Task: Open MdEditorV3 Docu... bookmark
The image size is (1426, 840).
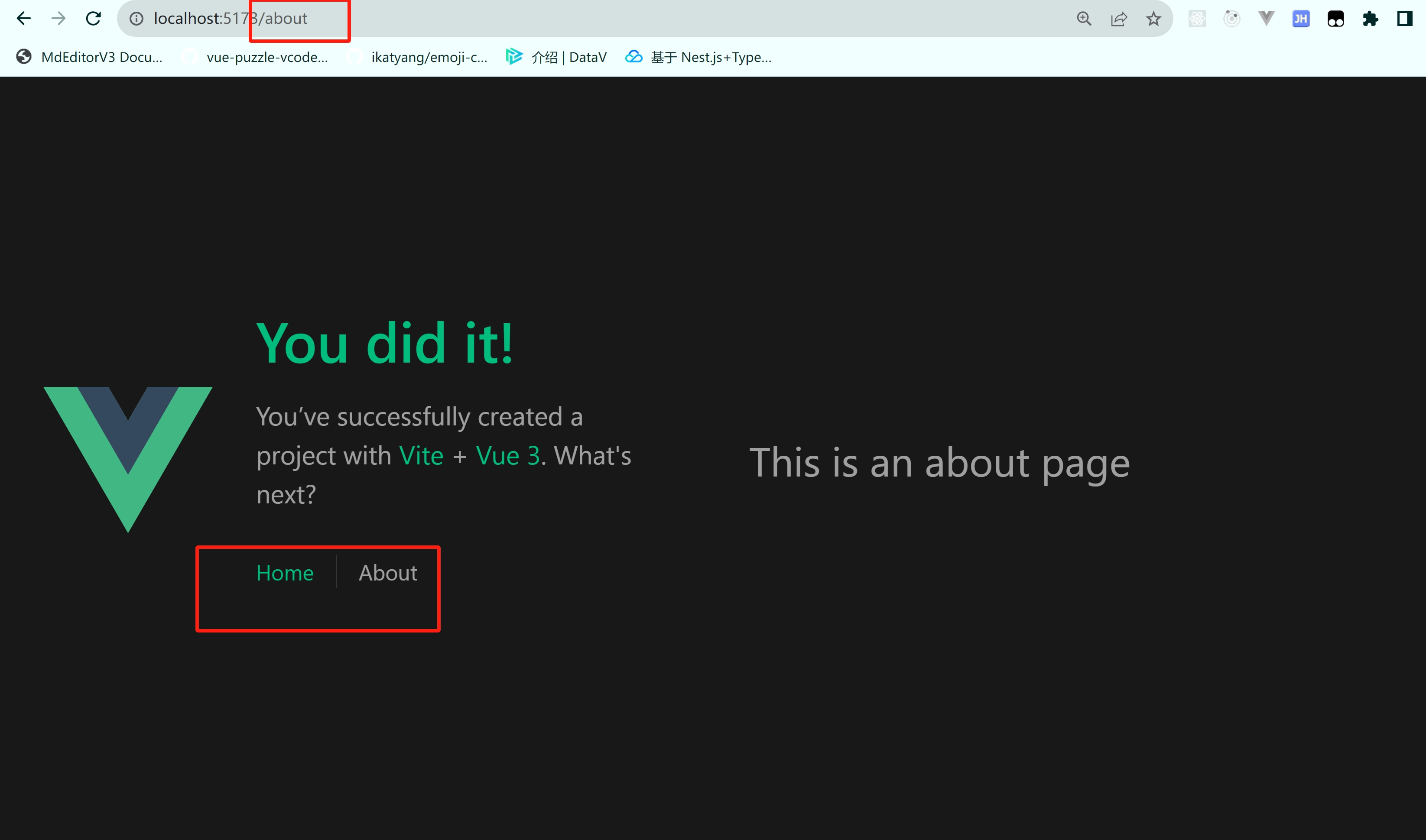Action: coord(89,57)
